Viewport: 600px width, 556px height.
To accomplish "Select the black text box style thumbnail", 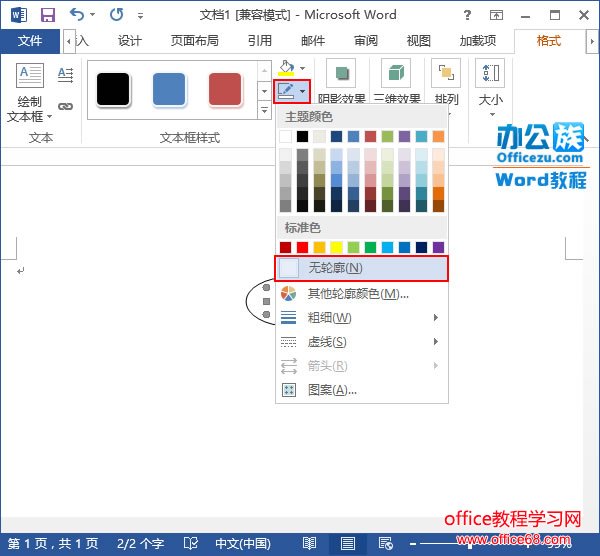I will coord(114,89).
